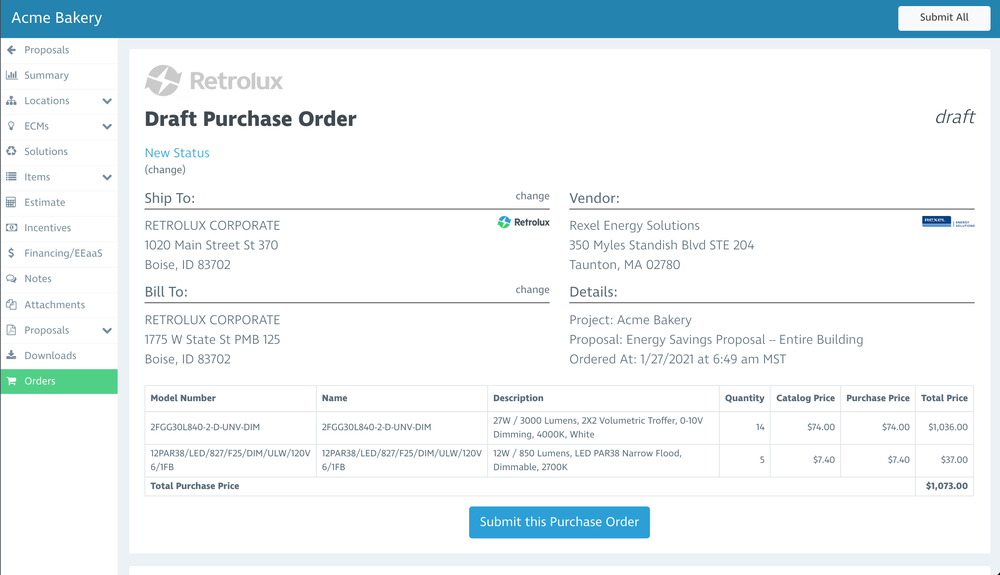This screenshot has width=1000, height=575.
Task: Click the Total Purchase Price row label
Action: coord(195,486)
